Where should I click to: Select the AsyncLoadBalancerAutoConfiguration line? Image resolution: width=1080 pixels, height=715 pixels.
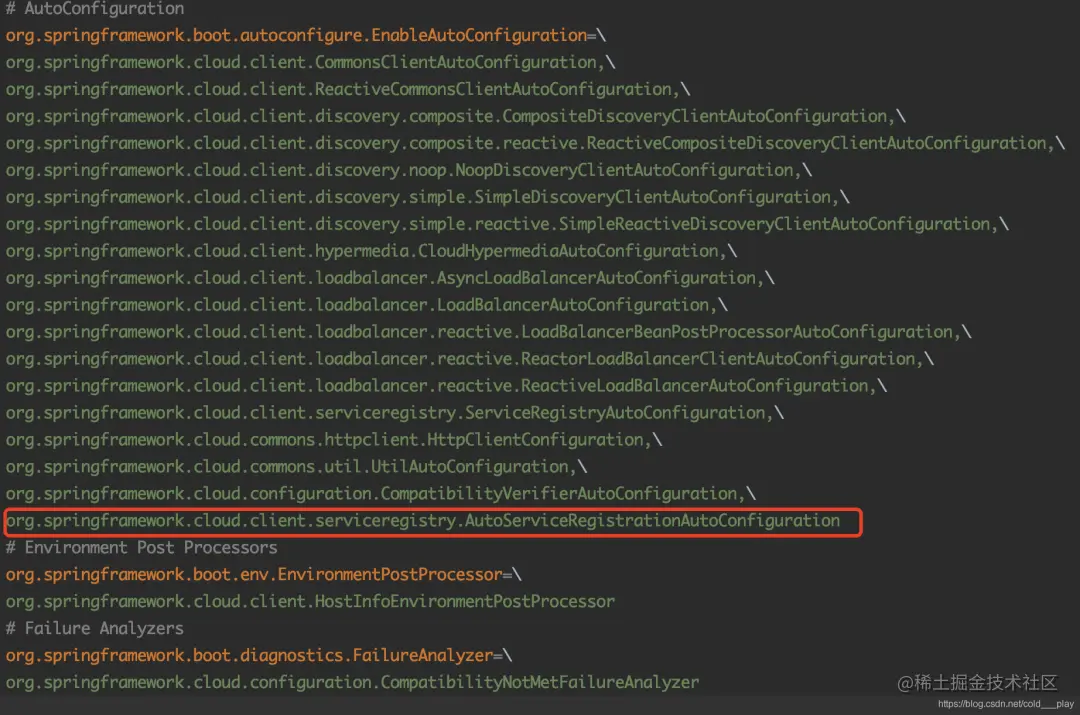pos(390,278)
